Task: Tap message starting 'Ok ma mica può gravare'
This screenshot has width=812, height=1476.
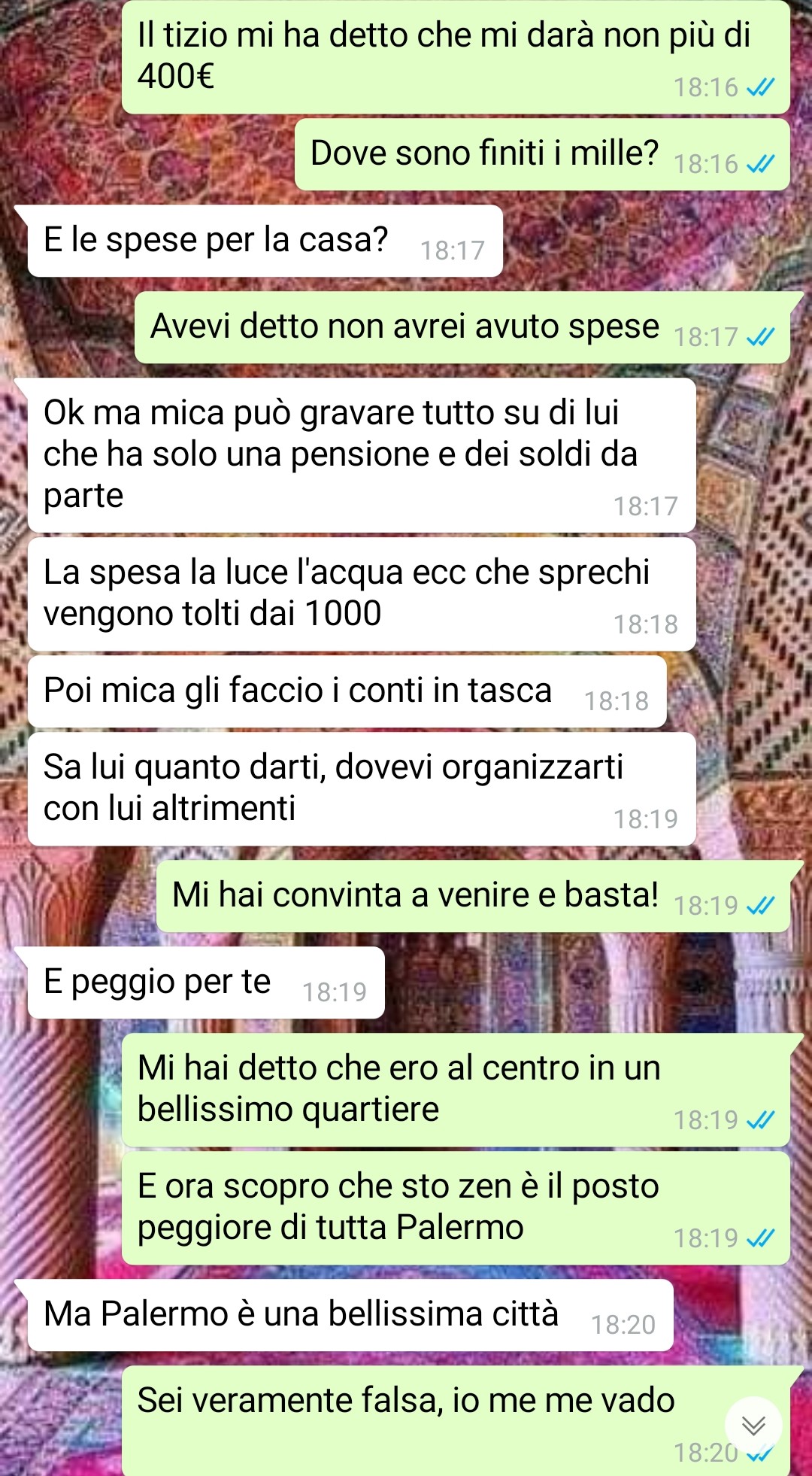Action: click(362, 455)
